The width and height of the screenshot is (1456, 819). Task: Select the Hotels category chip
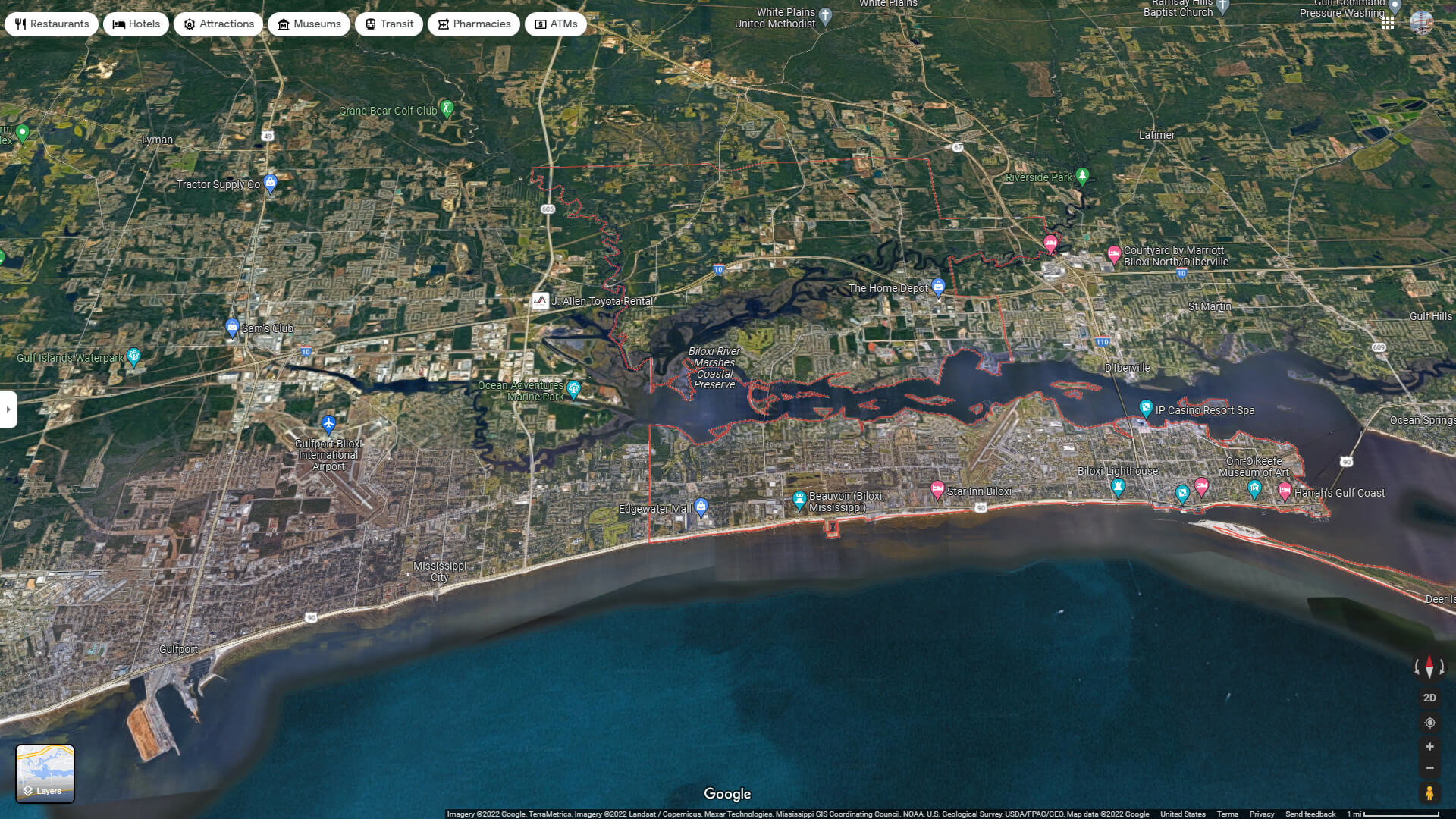(136, 24)
